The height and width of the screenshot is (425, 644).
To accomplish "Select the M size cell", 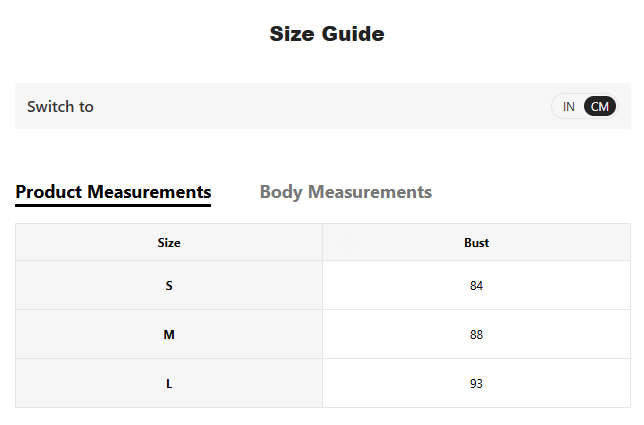I will (169, 335).
